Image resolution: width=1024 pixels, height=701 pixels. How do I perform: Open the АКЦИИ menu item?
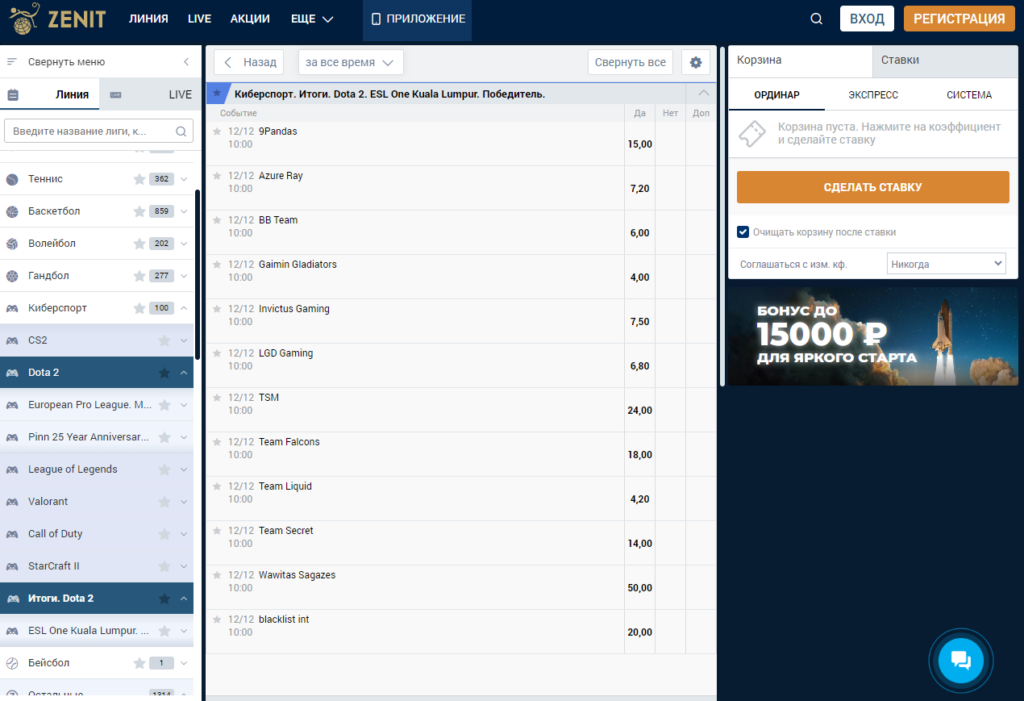[x=249, y=19]
